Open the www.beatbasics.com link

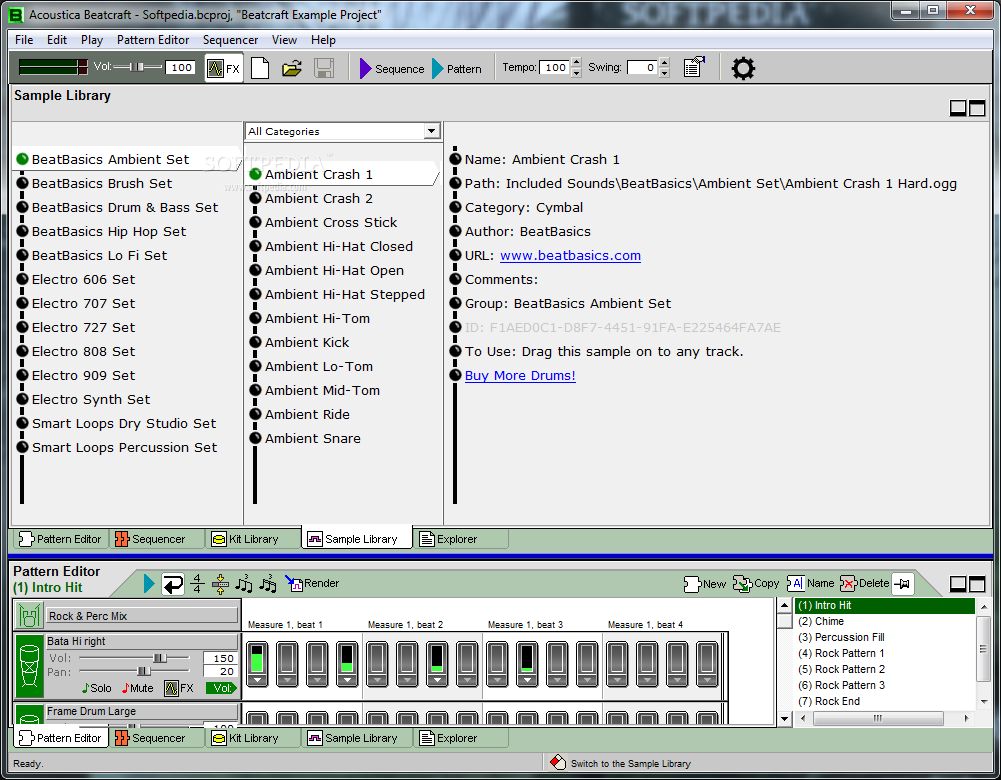pos(570,255)
